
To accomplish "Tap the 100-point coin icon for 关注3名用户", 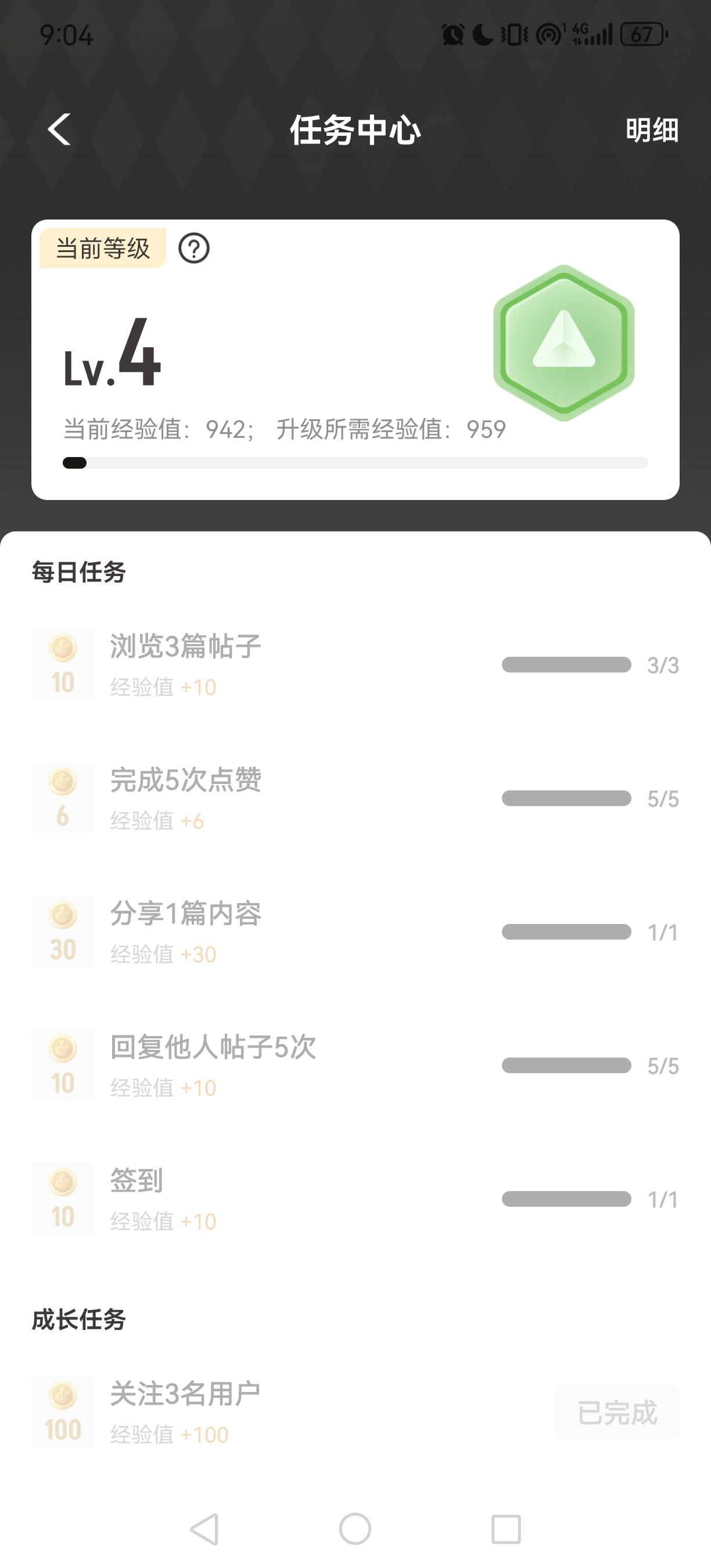I will 63,1412.
